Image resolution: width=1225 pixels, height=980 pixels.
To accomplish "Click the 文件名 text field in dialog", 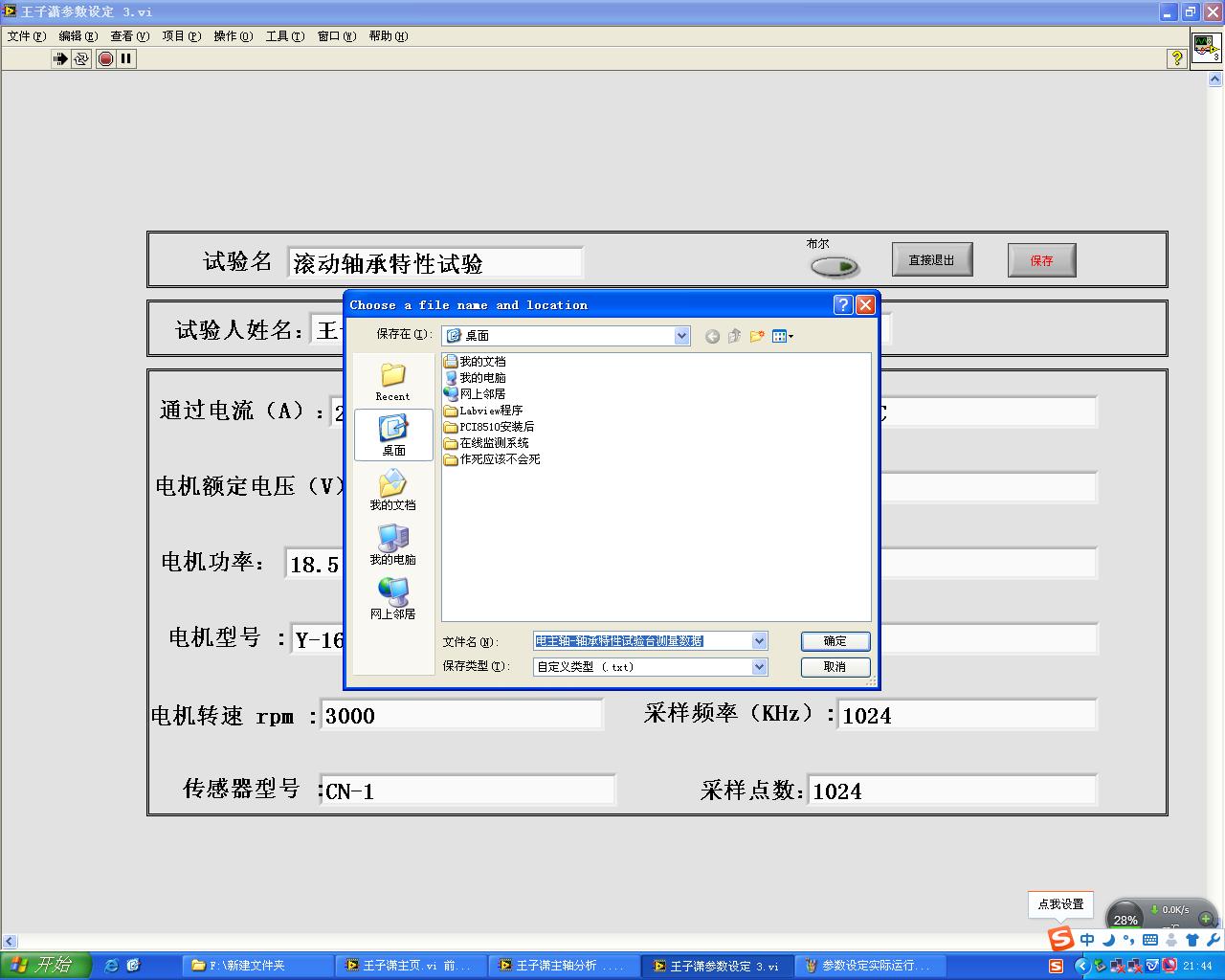I will click(x=642, y=641).
